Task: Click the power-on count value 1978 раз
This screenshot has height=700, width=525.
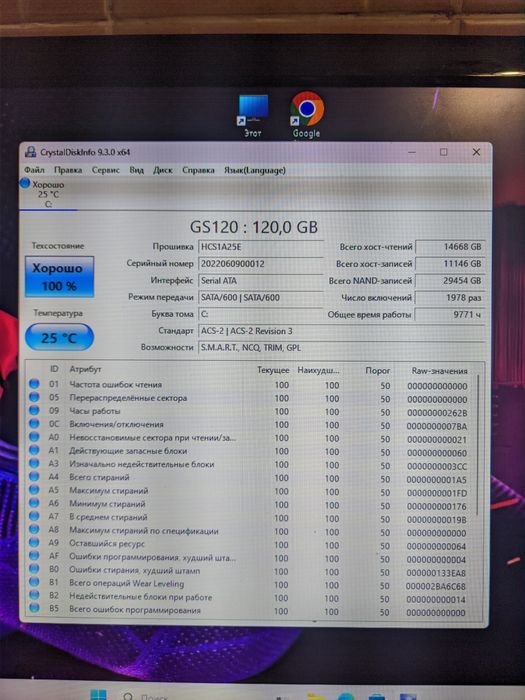Action: [450, 297]
